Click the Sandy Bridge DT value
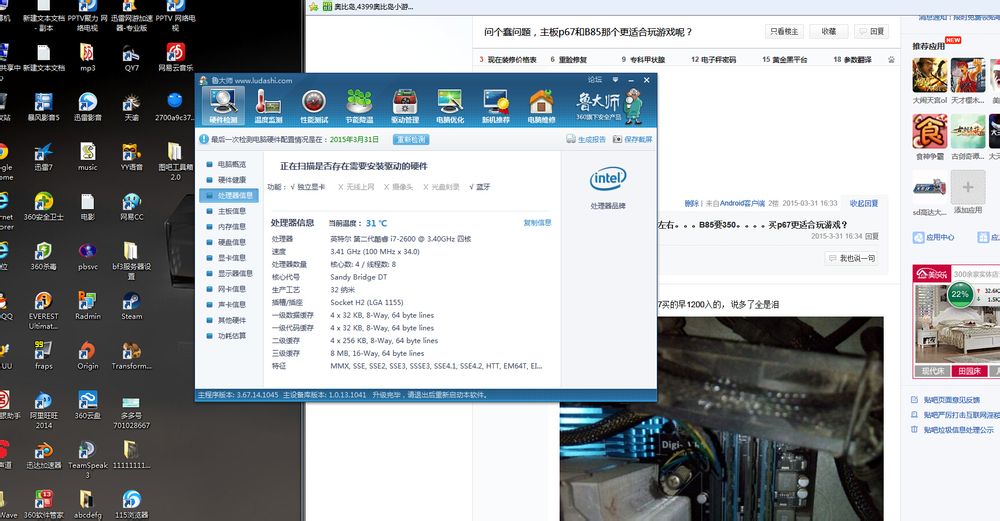 point(358,277)
